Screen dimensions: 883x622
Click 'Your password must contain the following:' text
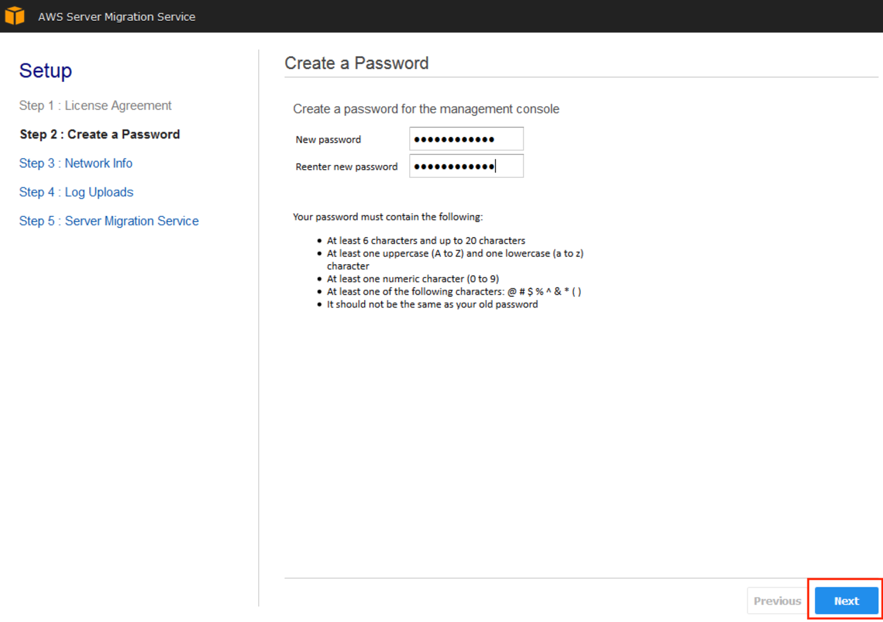pyautogui.click(x=388, y=217)
